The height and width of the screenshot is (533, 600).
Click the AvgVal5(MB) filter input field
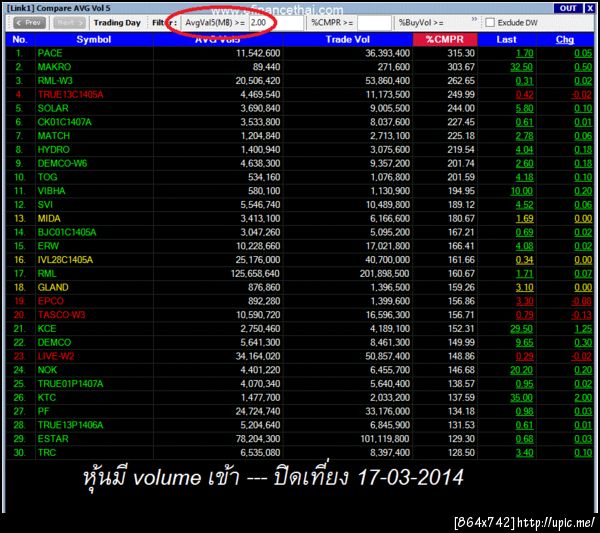tap(276, 23)
